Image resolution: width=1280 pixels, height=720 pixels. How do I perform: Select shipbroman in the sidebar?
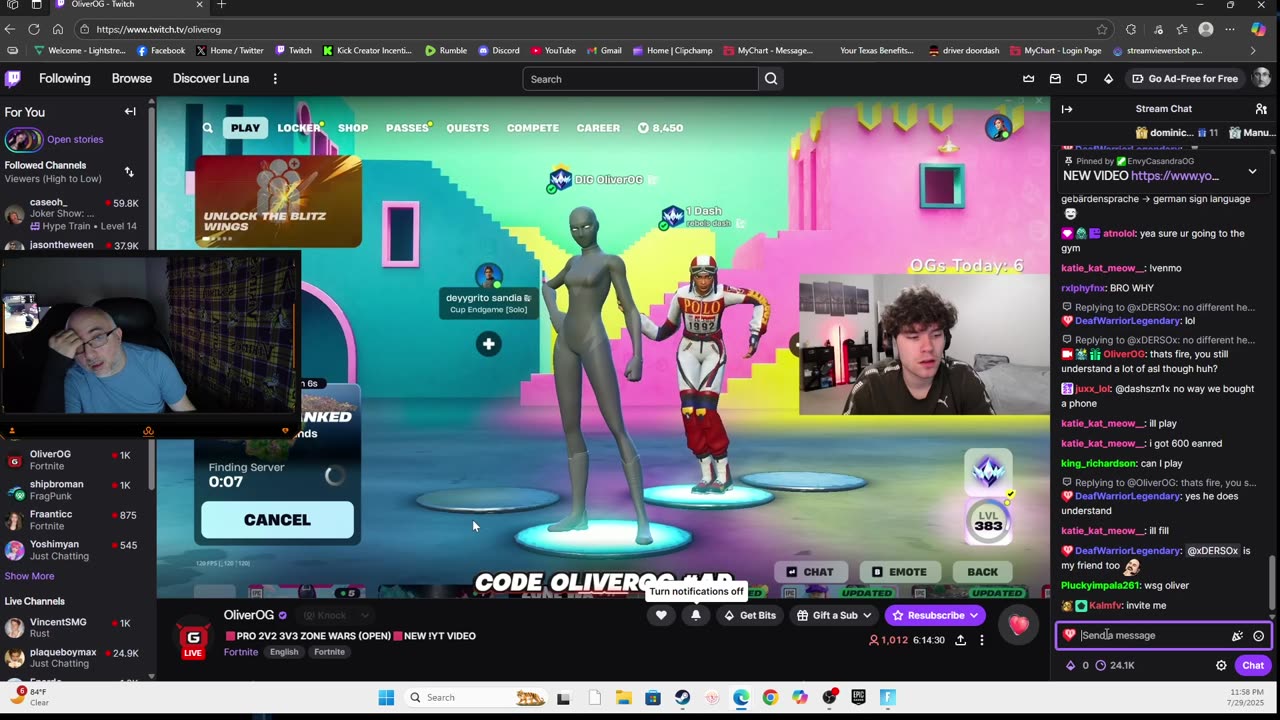pyautogui.click(x=75, y=490)
